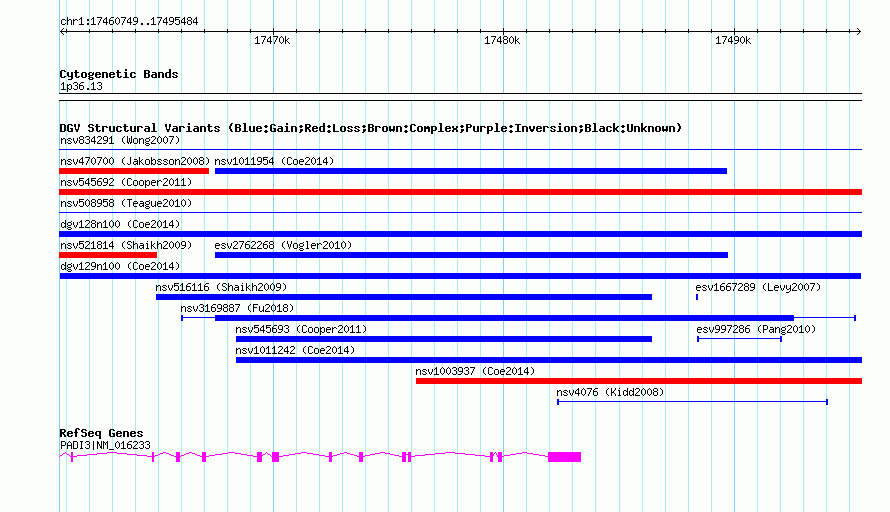Select the large PADI3 last exon block
The height and width of the screenshot is (512, 890).
[564, 456]
